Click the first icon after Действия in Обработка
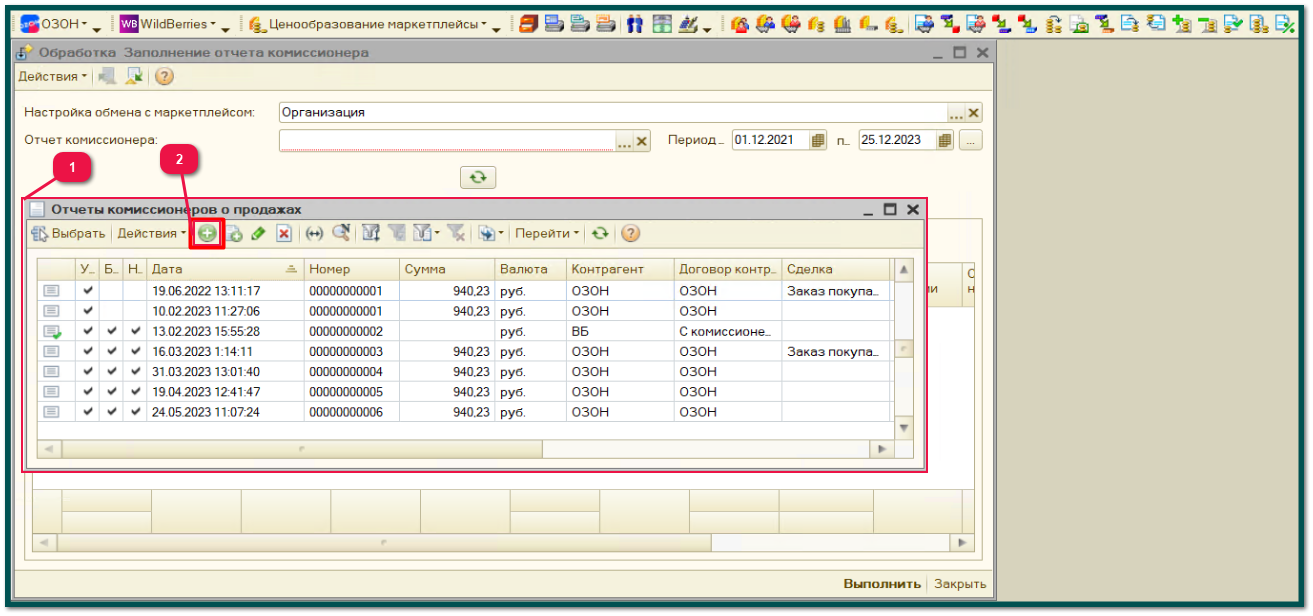 (108, 76)
